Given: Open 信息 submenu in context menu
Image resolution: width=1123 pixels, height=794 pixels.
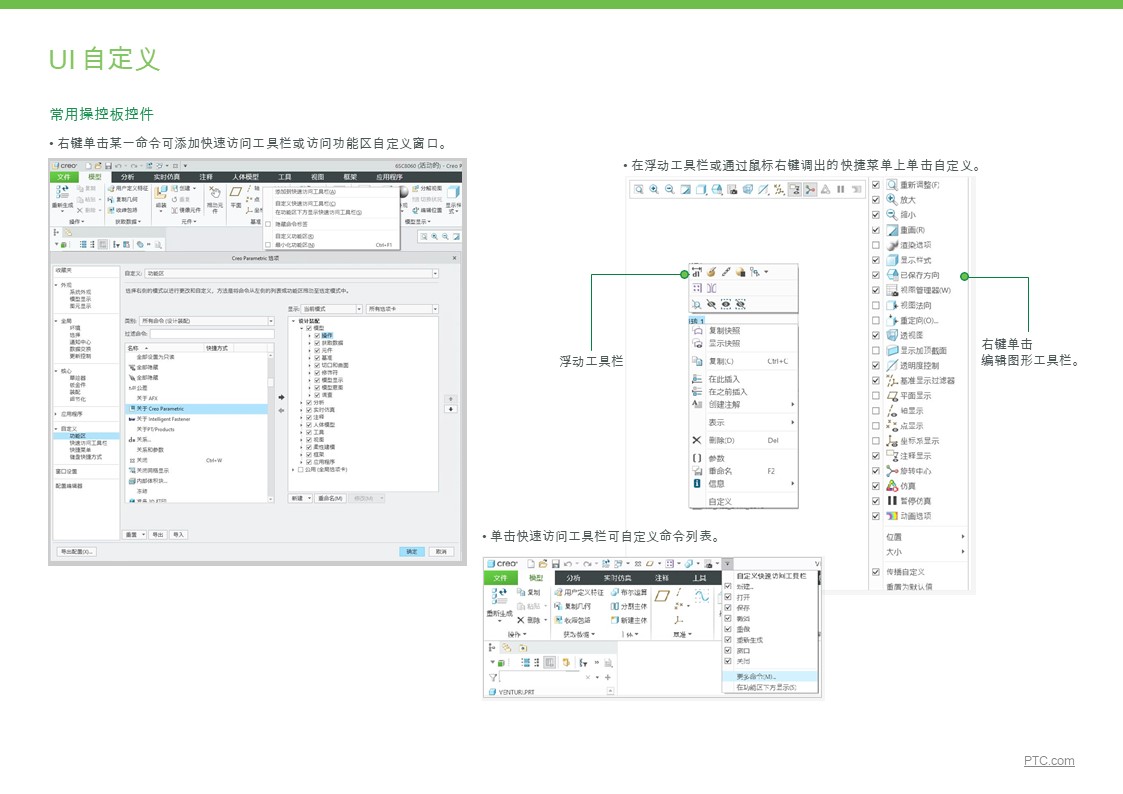Looking at the screenshot, I should pos(743,483).
